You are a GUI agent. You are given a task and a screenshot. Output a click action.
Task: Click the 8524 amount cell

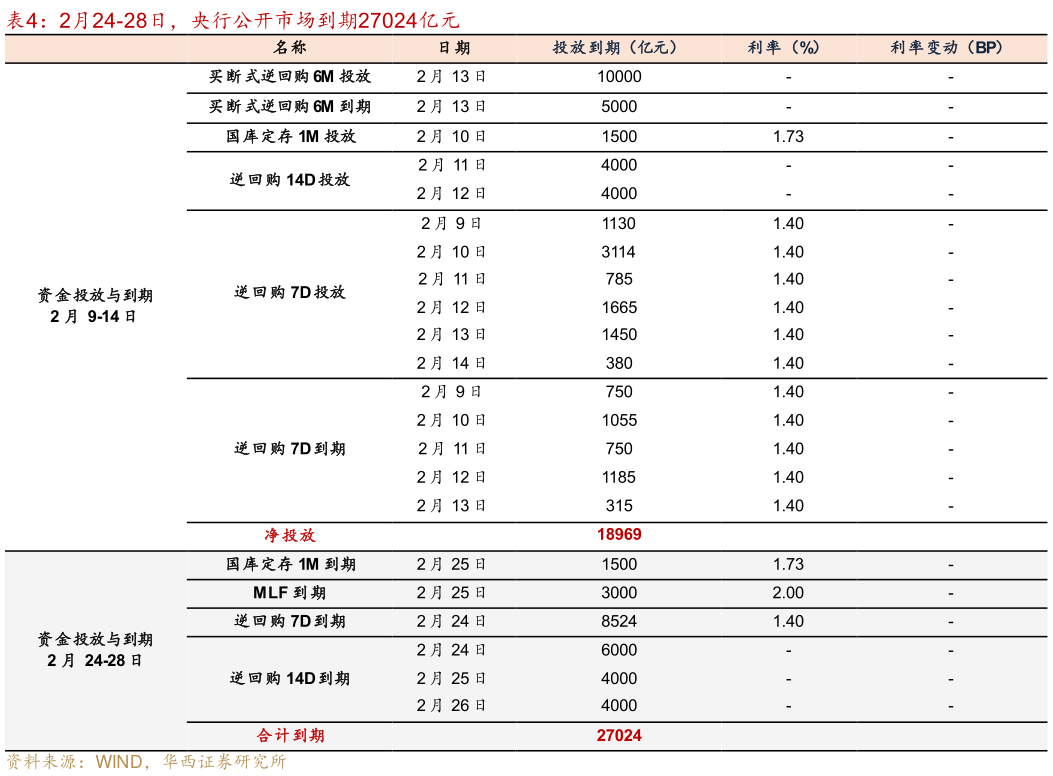click(x=619, y=621)
